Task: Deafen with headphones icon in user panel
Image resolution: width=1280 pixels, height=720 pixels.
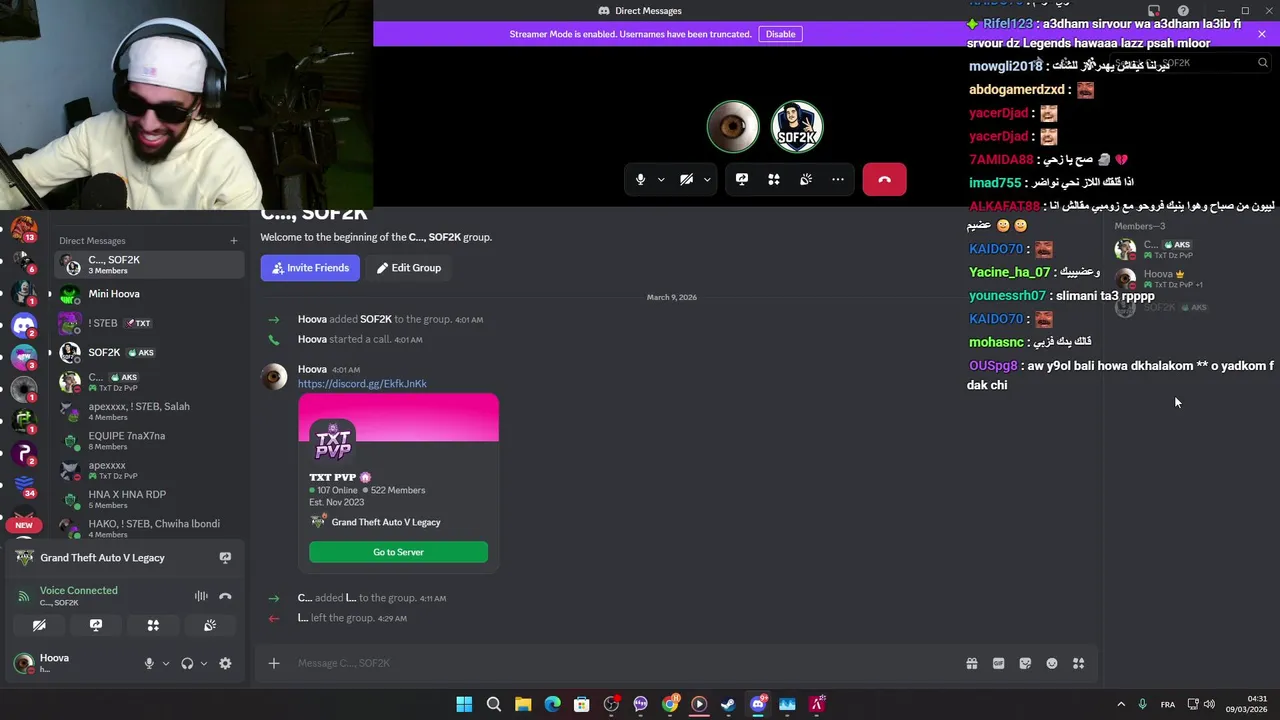Action: point(187,663)
